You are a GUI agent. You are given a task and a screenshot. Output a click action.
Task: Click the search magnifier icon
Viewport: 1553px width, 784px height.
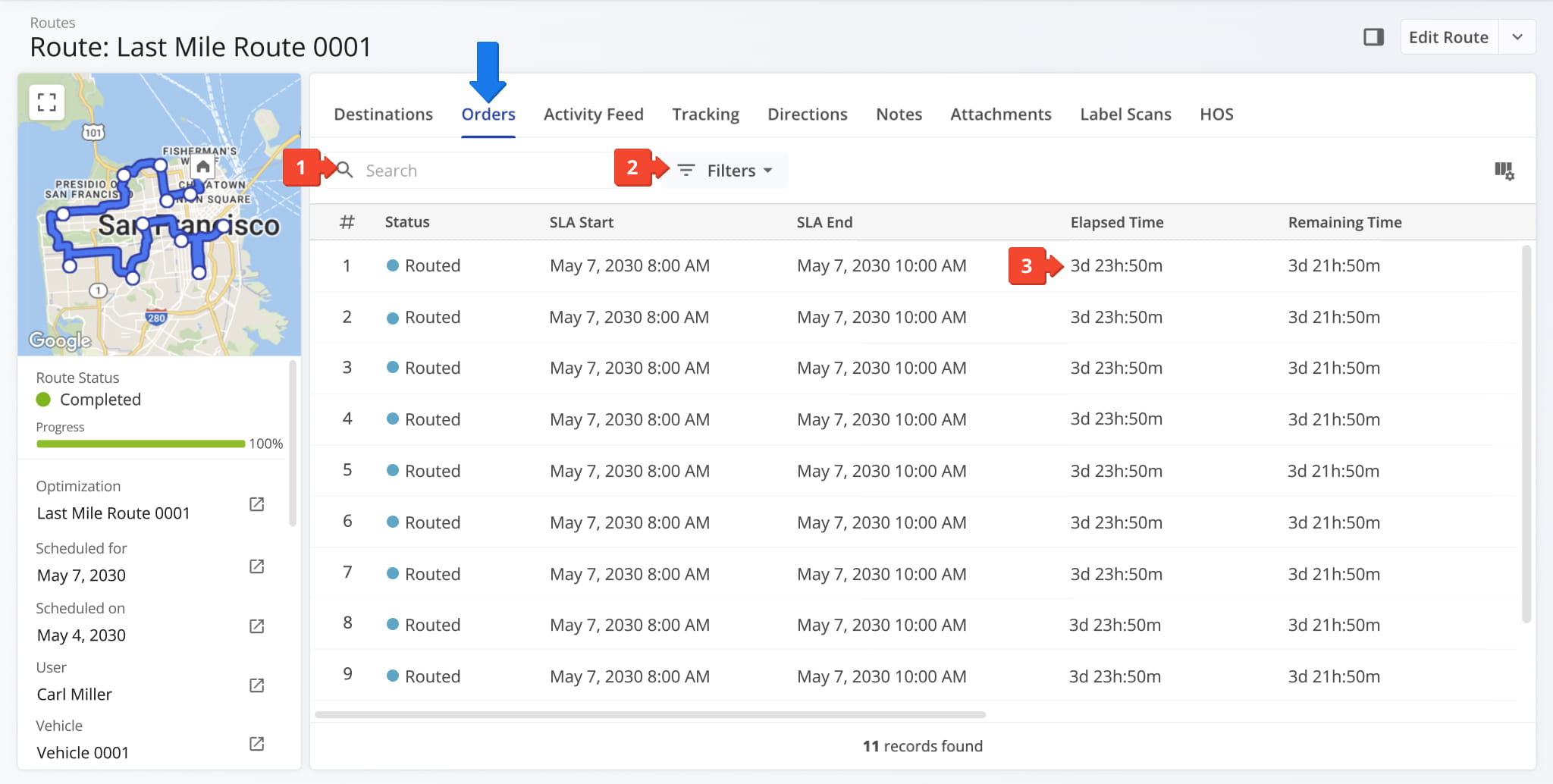pos(345,171)
